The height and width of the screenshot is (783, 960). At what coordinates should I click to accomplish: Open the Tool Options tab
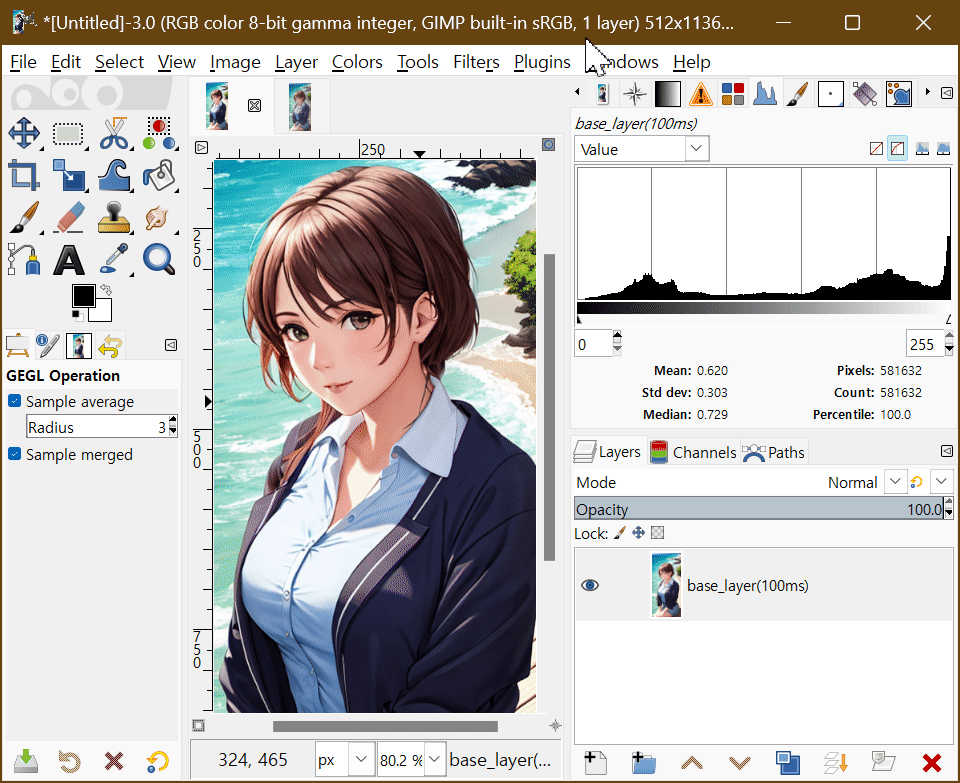[x=18, y=345]
